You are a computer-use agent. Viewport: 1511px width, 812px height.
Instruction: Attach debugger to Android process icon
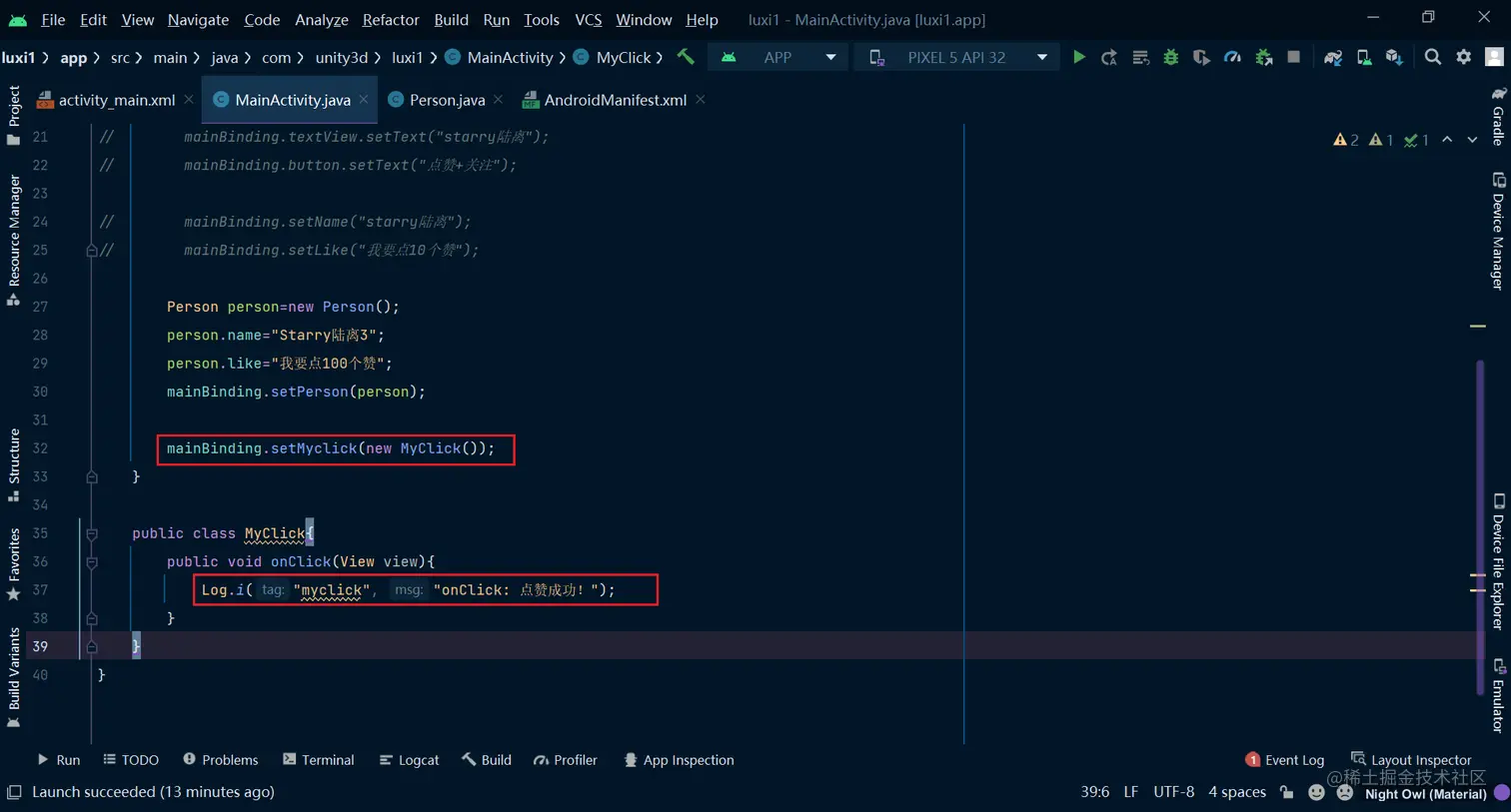pos(1263,58)
